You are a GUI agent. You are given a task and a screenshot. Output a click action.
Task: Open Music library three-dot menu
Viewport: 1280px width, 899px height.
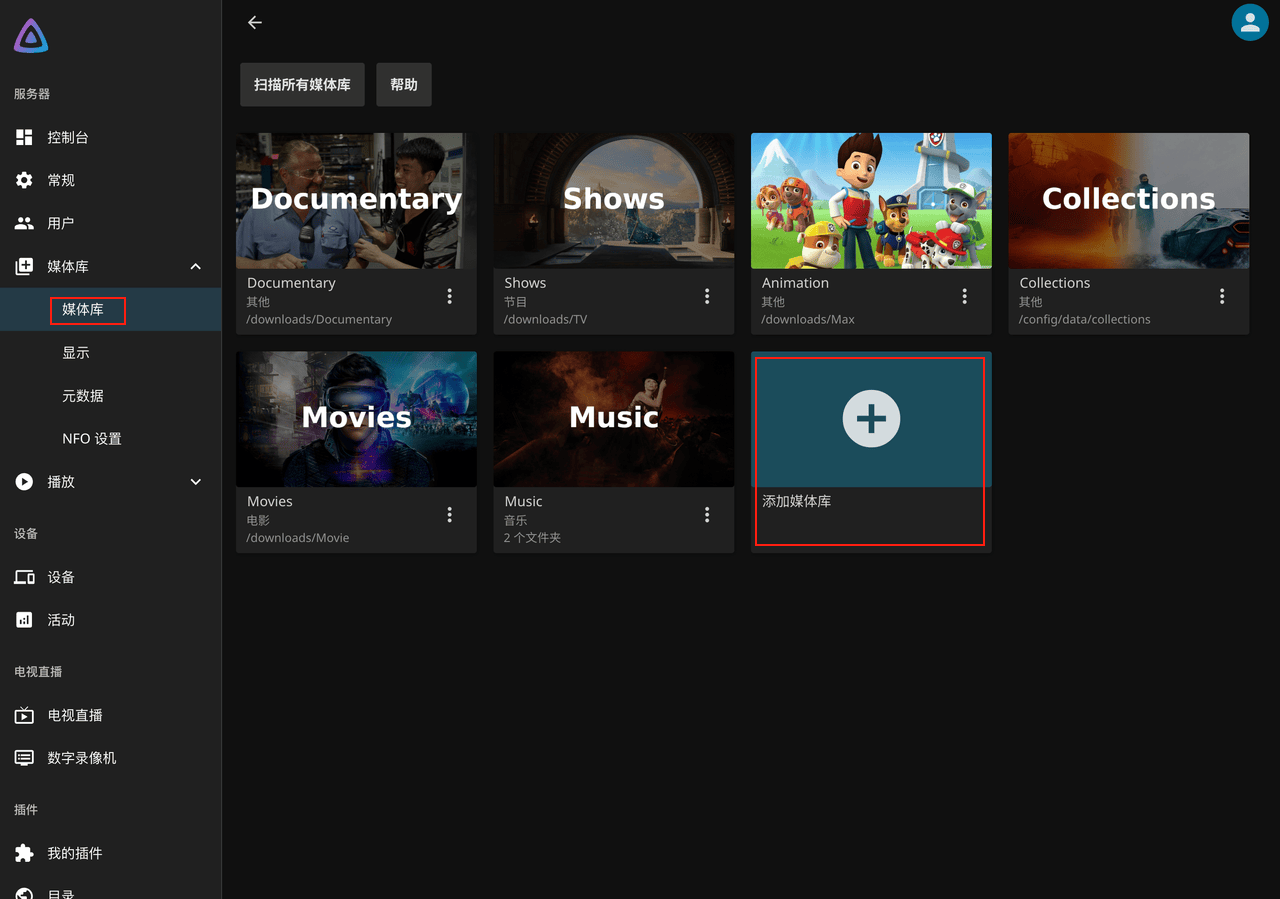tap(707, 514)
